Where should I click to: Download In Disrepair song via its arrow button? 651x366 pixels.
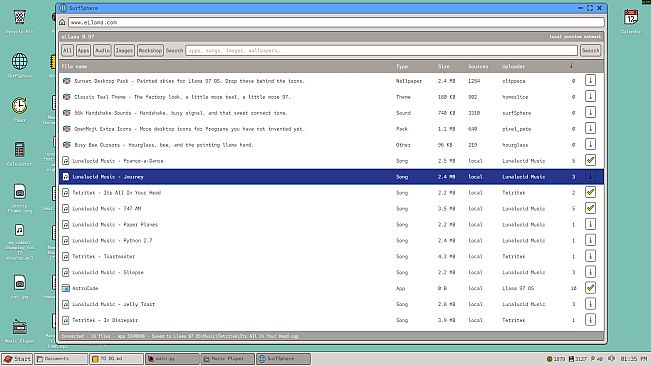pyautogui.click(x=590, y=320)
